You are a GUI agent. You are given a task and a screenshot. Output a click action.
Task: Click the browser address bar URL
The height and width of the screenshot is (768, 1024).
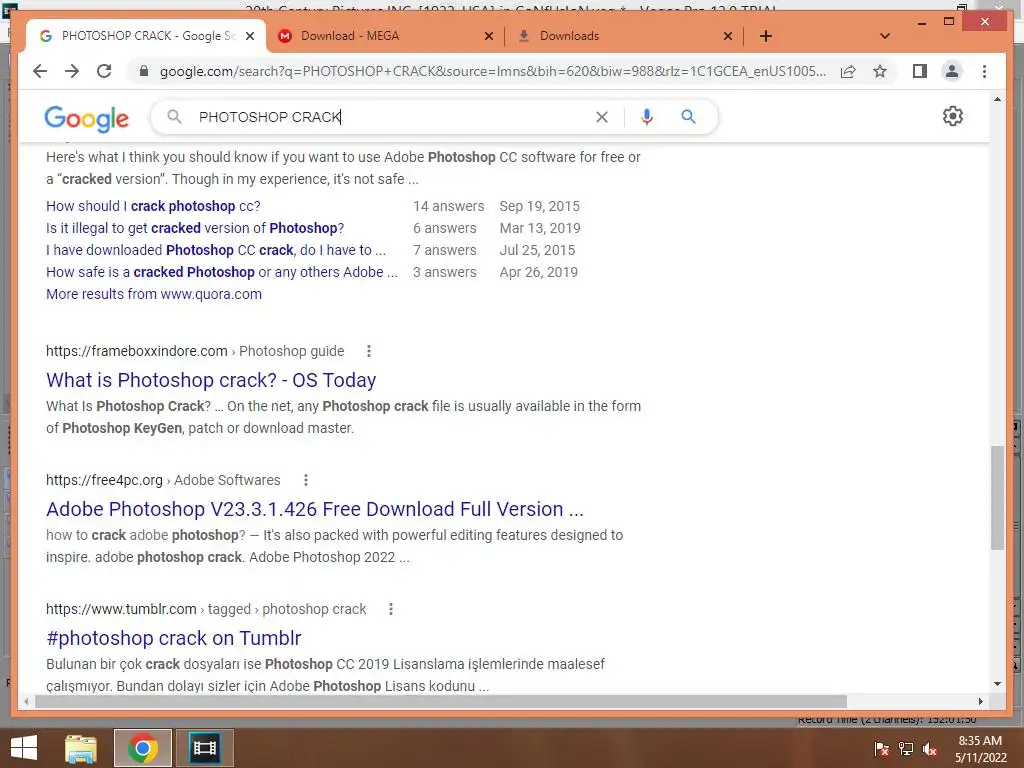[492, 71]
